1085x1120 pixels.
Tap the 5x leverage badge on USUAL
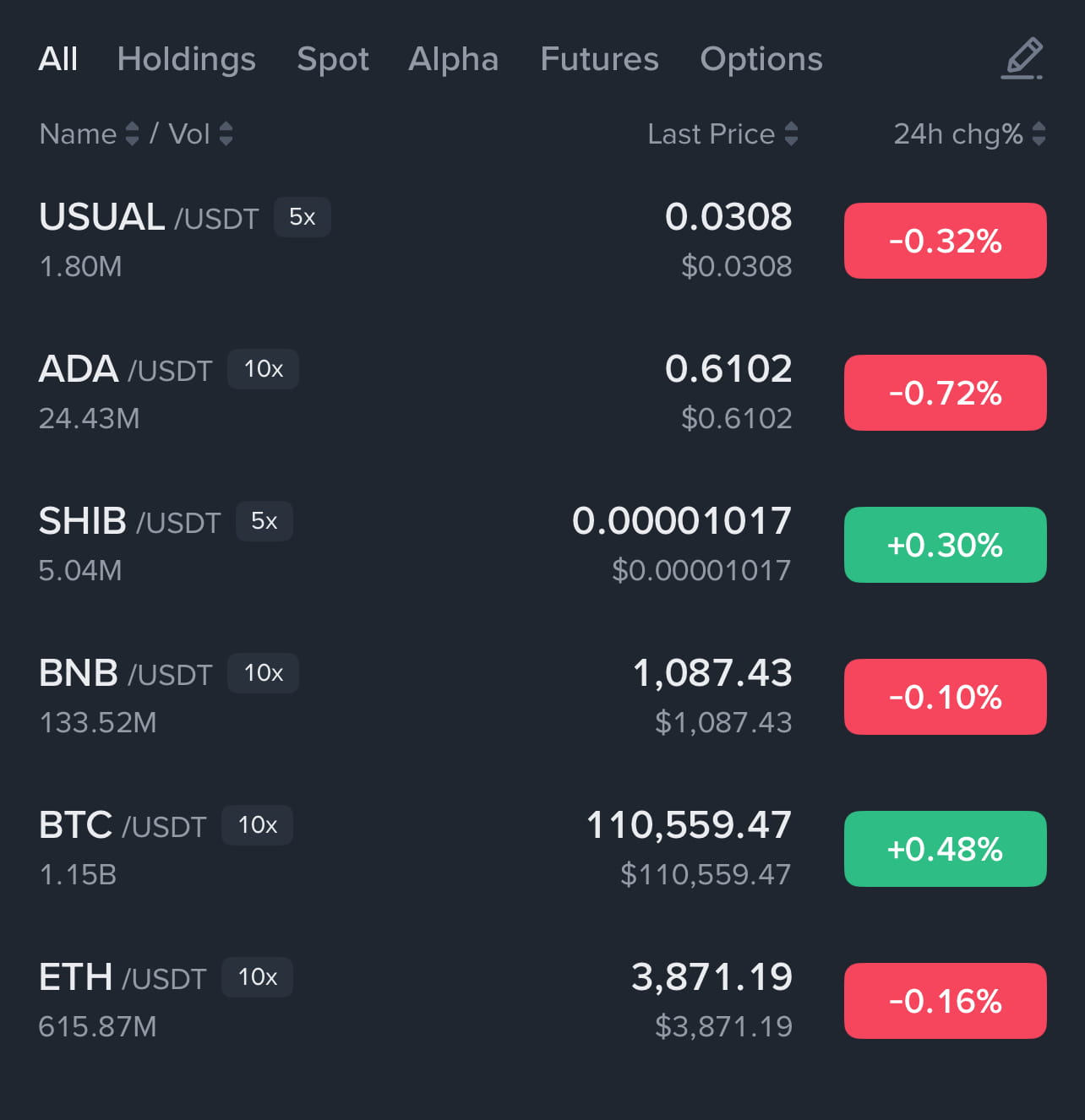(302, 217)
